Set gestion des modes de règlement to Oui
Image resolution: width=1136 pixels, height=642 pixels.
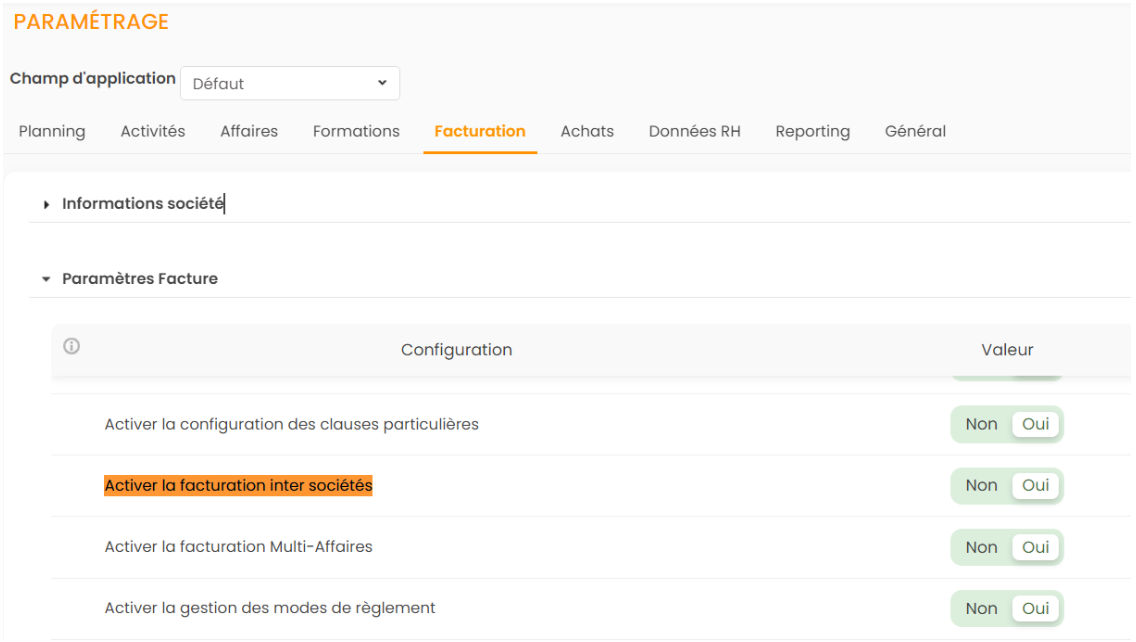pyautogui.click(x=1035, y=608)
